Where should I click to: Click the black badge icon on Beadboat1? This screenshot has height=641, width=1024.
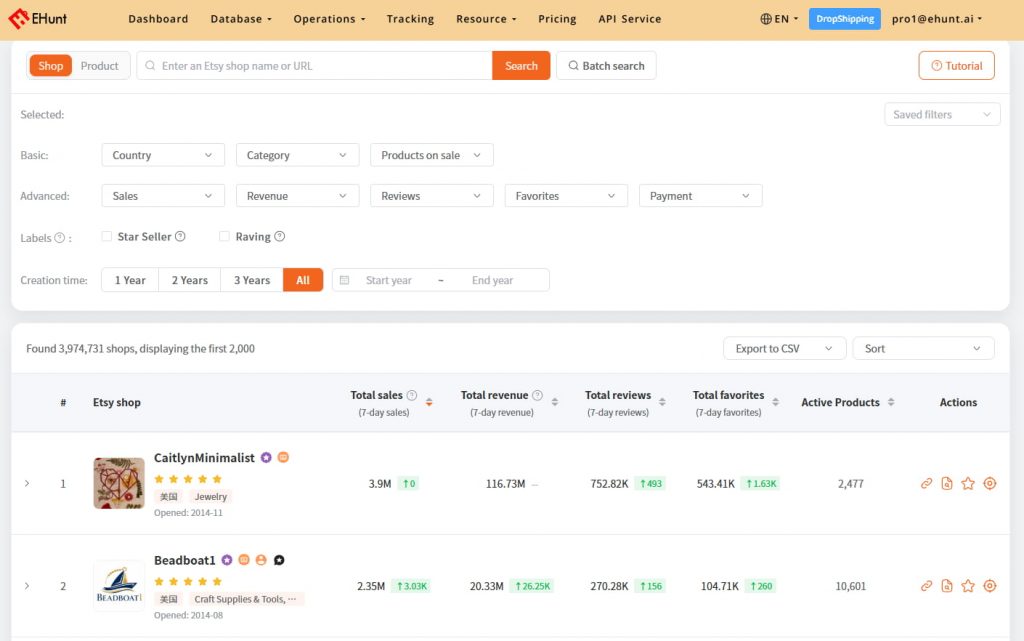point(279,560)
